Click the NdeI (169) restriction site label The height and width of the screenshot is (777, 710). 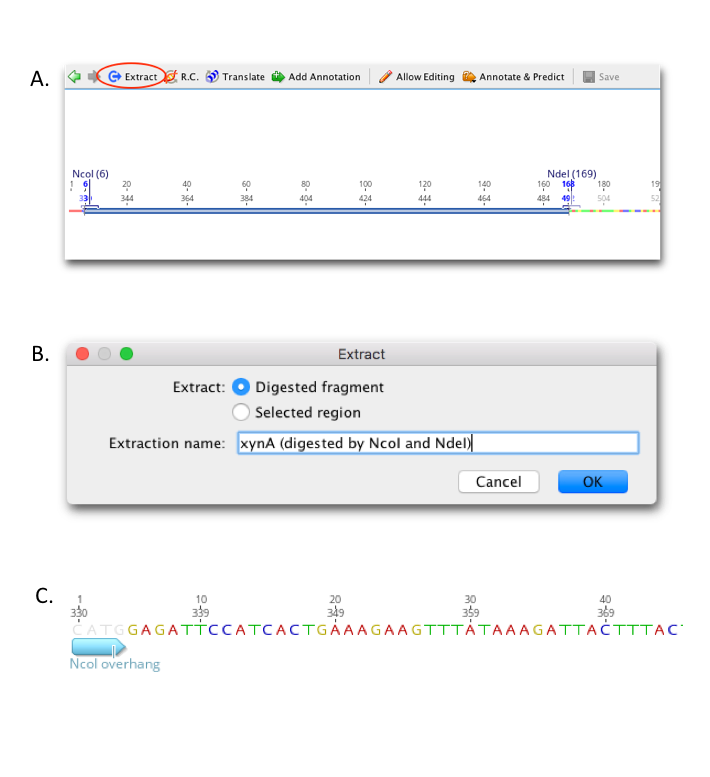[x=572, y=174]
